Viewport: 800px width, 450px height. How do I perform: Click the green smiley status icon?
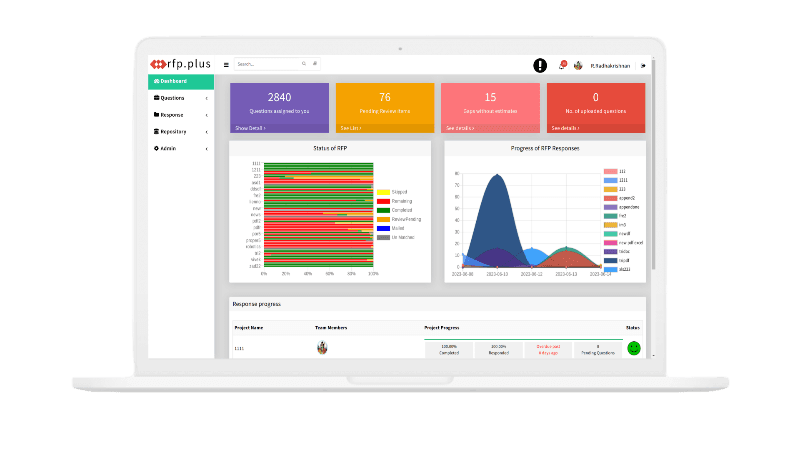[x=633, y=348]
